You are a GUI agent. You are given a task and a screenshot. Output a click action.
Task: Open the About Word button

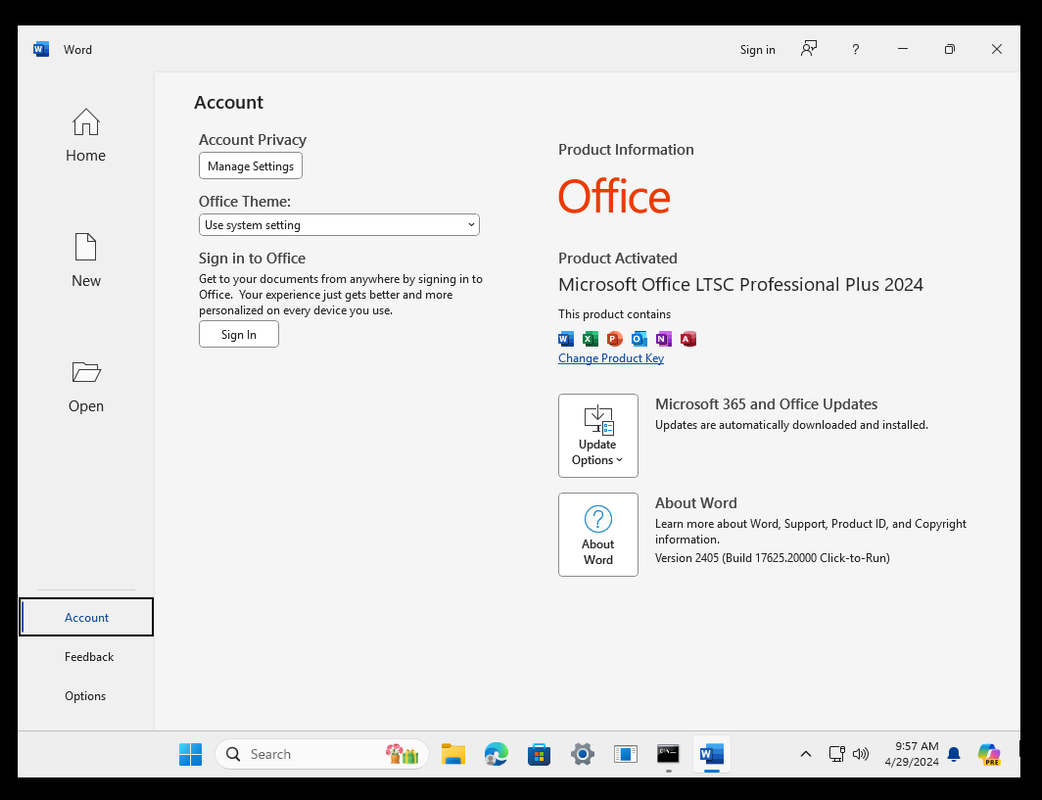click(598, 534)
